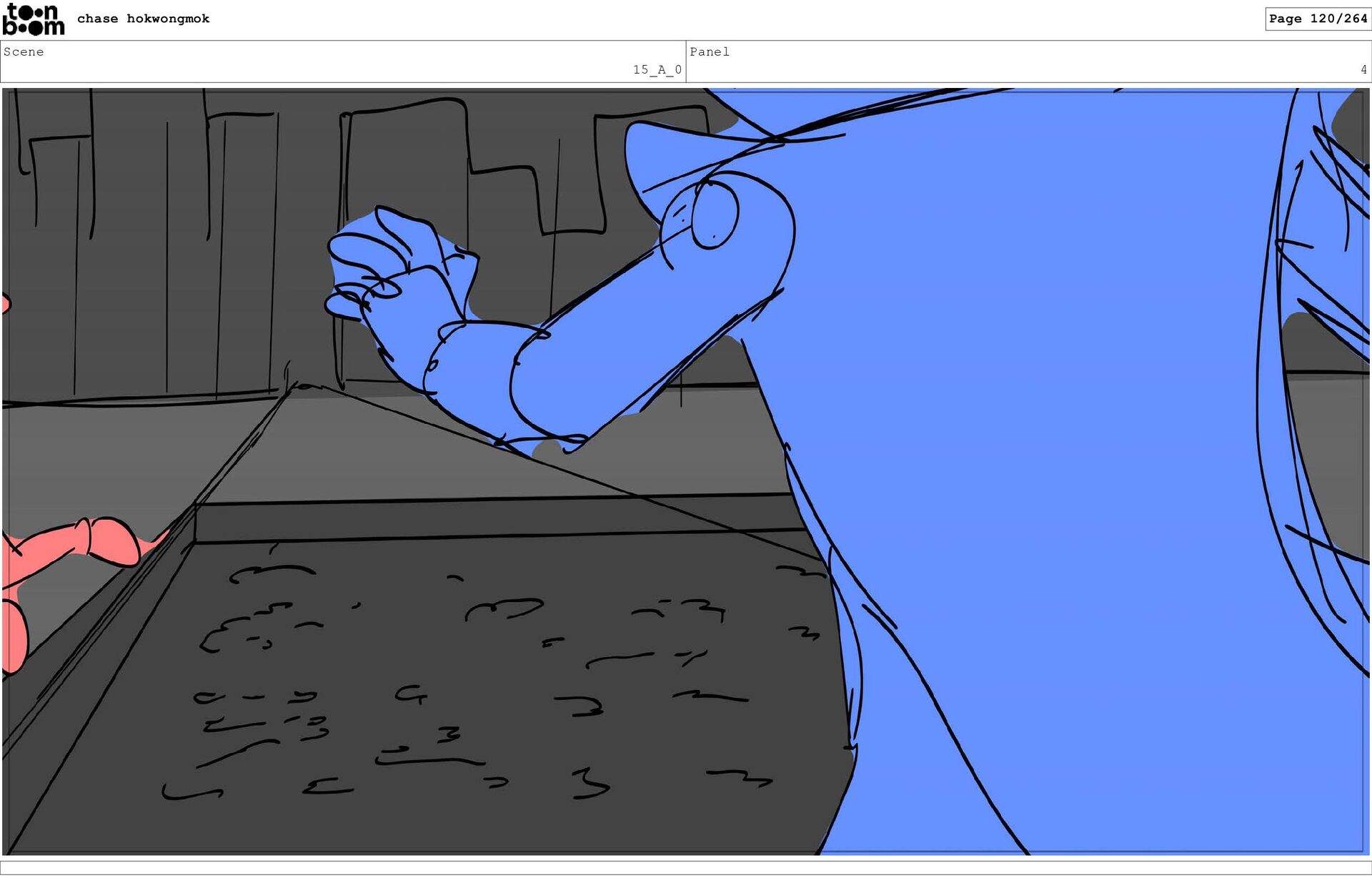Screen dimensions: 1372x888
Task: Click the Scene header label
Action: (x=24, y=51)
